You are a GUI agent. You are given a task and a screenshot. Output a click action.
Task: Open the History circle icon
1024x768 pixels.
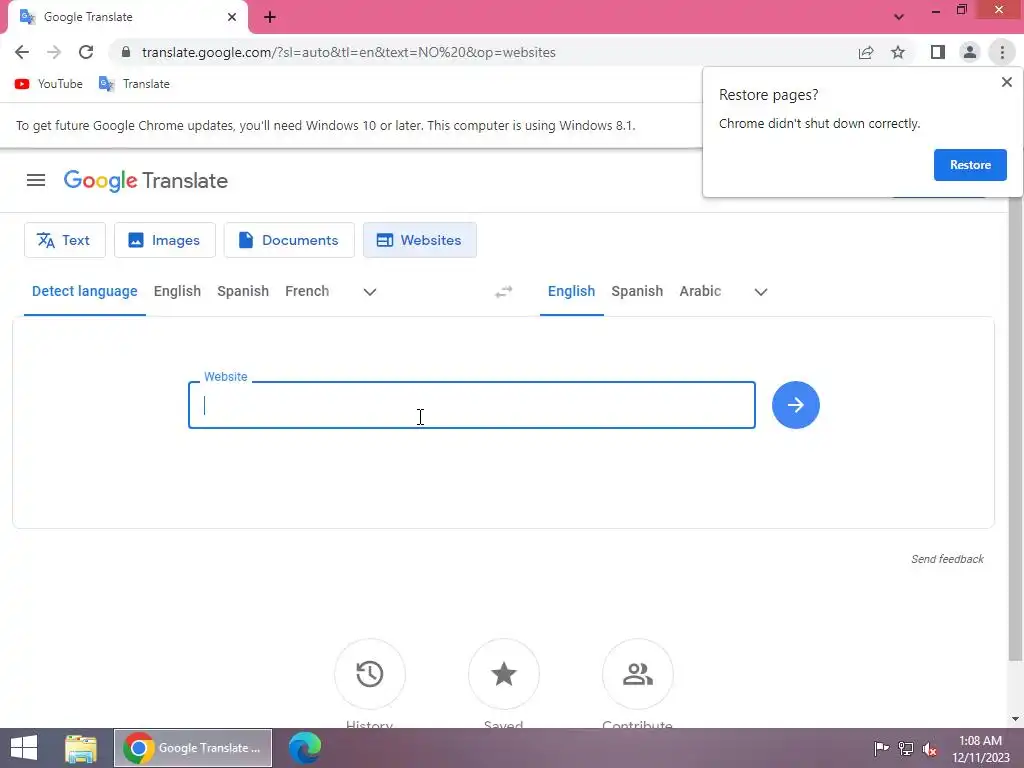(370, 674)
